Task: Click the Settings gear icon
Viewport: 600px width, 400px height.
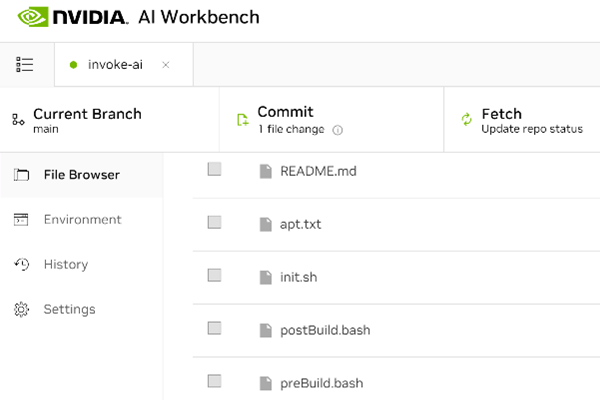Action: (x=21, y=309)
